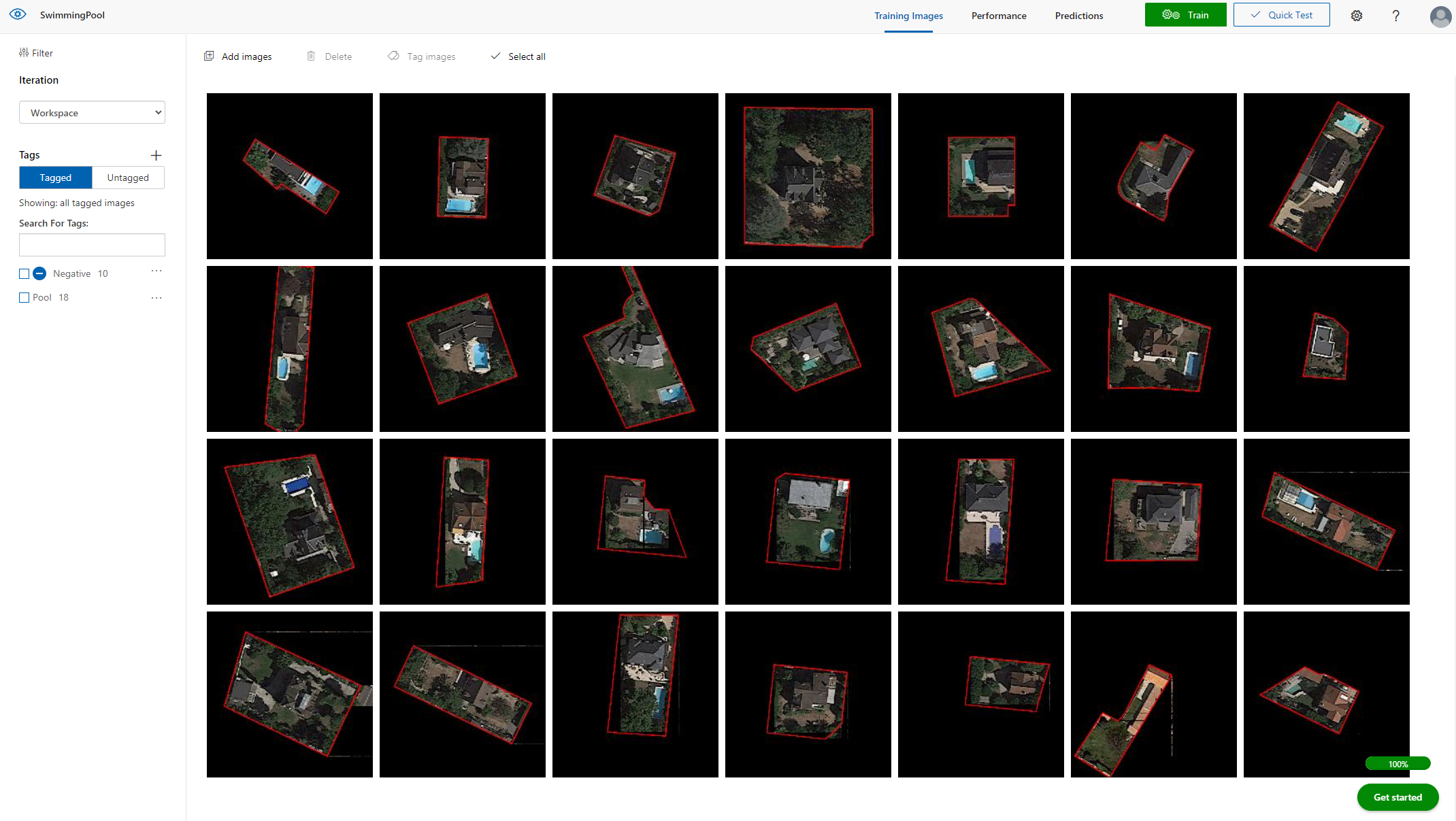This screenshot has height=821, width=1456.
Task: Click the 100% green progress indicator
Action: tap(1397, 764)
